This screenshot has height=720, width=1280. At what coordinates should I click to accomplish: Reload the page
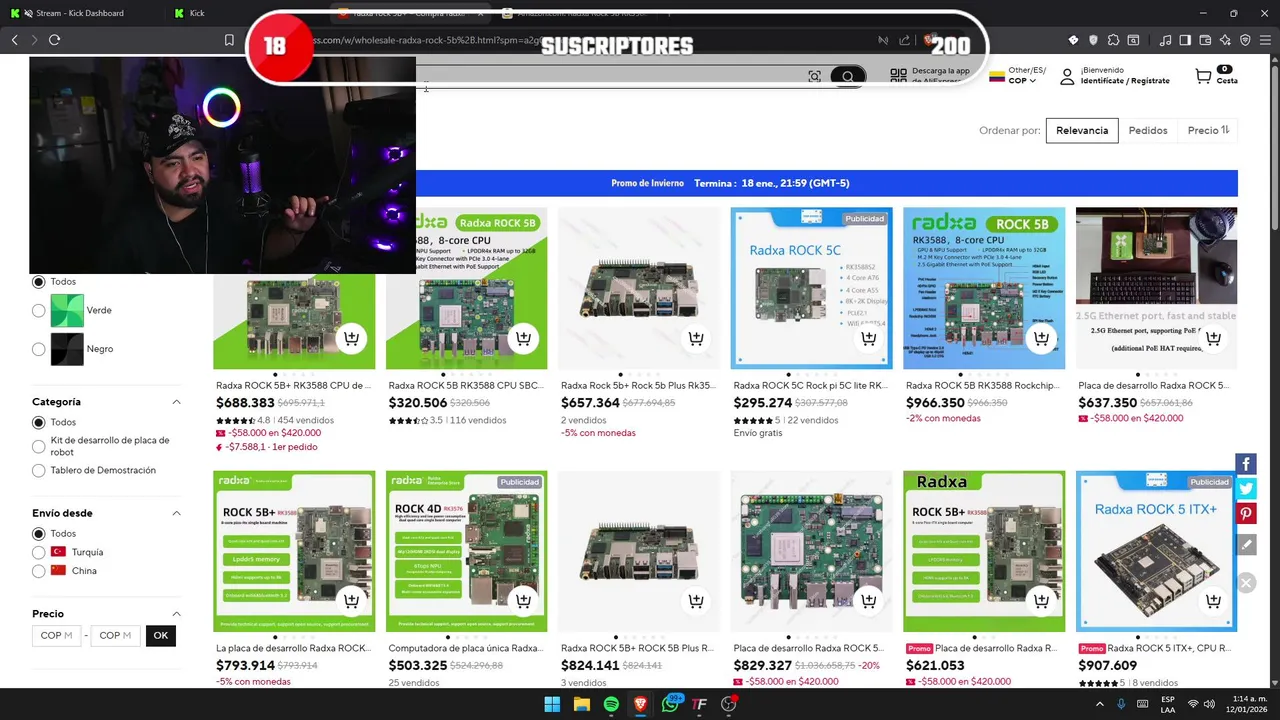[54, 40]
